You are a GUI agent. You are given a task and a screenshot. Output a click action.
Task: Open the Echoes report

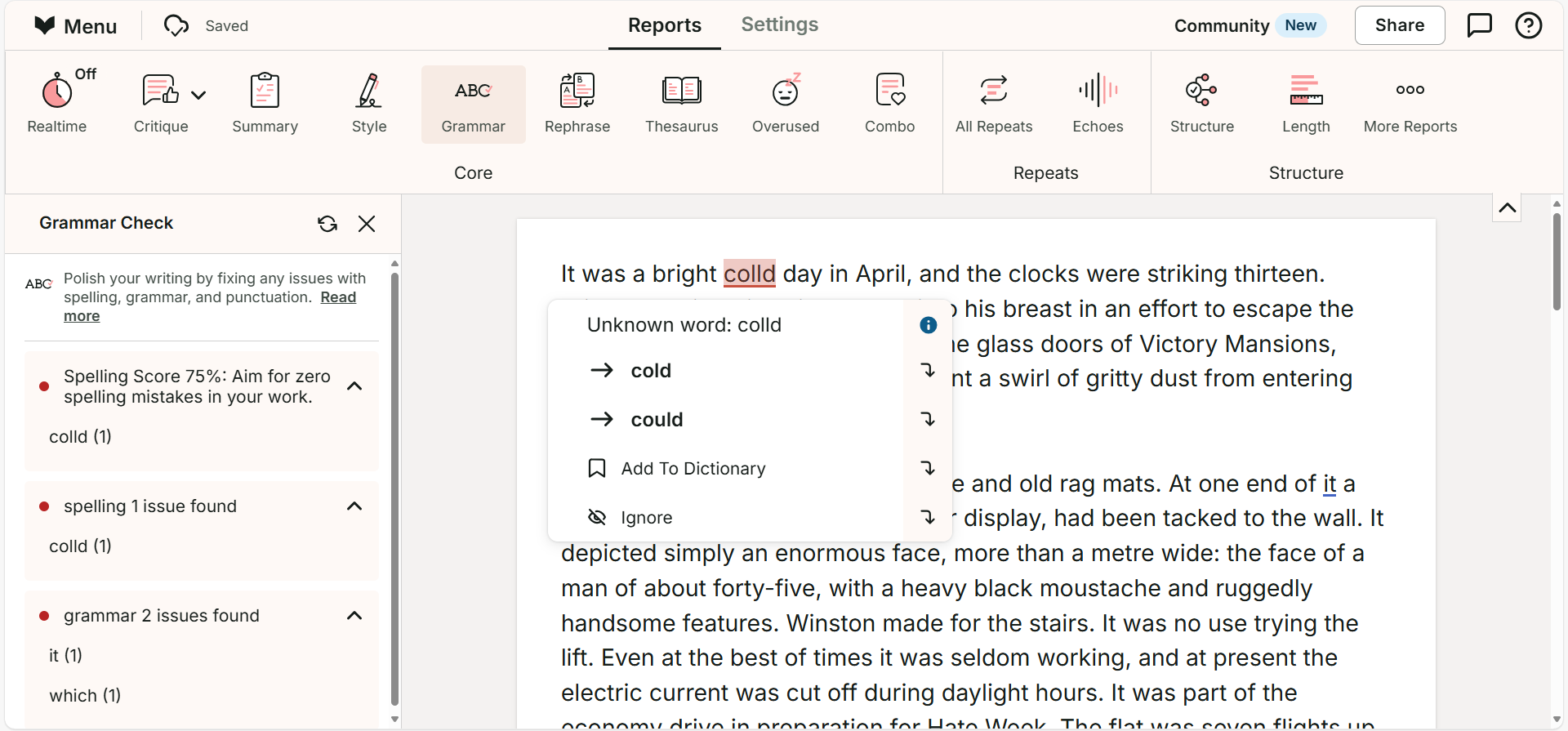(x=1098, y=104)
